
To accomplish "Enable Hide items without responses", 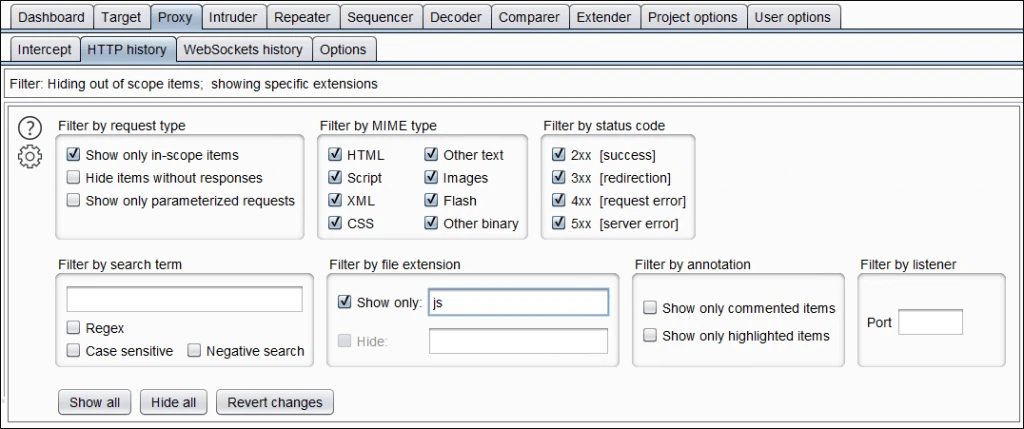I will click(x=74, y=178).
